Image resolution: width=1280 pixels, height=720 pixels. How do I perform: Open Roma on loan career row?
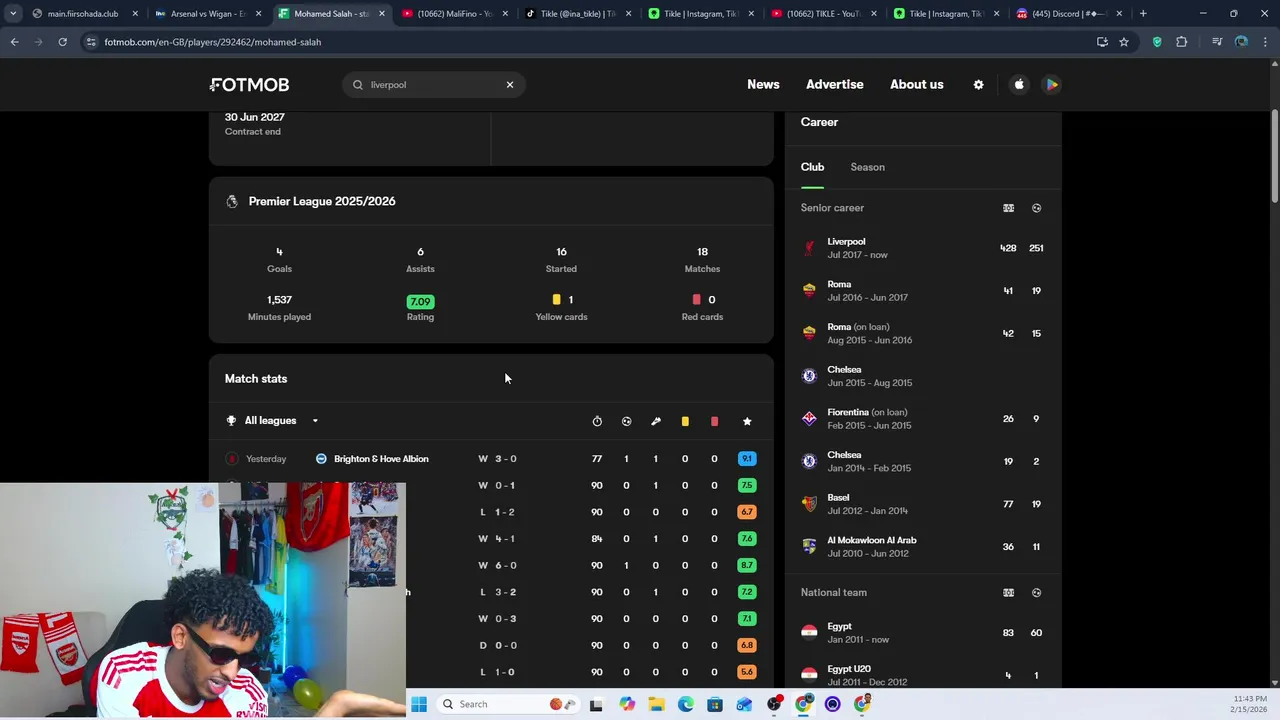[x=922, y=333]
